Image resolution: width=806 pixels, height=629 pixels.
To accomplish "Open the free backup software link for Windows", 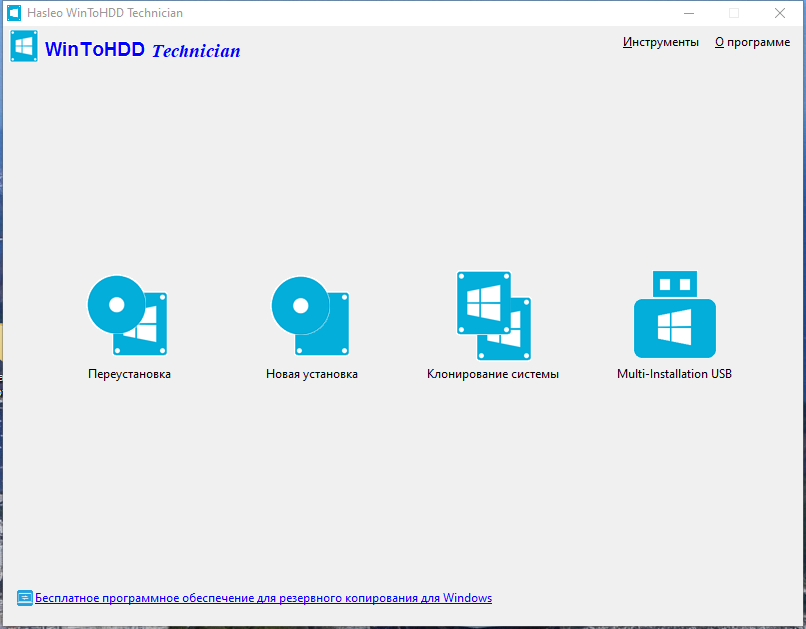I will (264, 597).
